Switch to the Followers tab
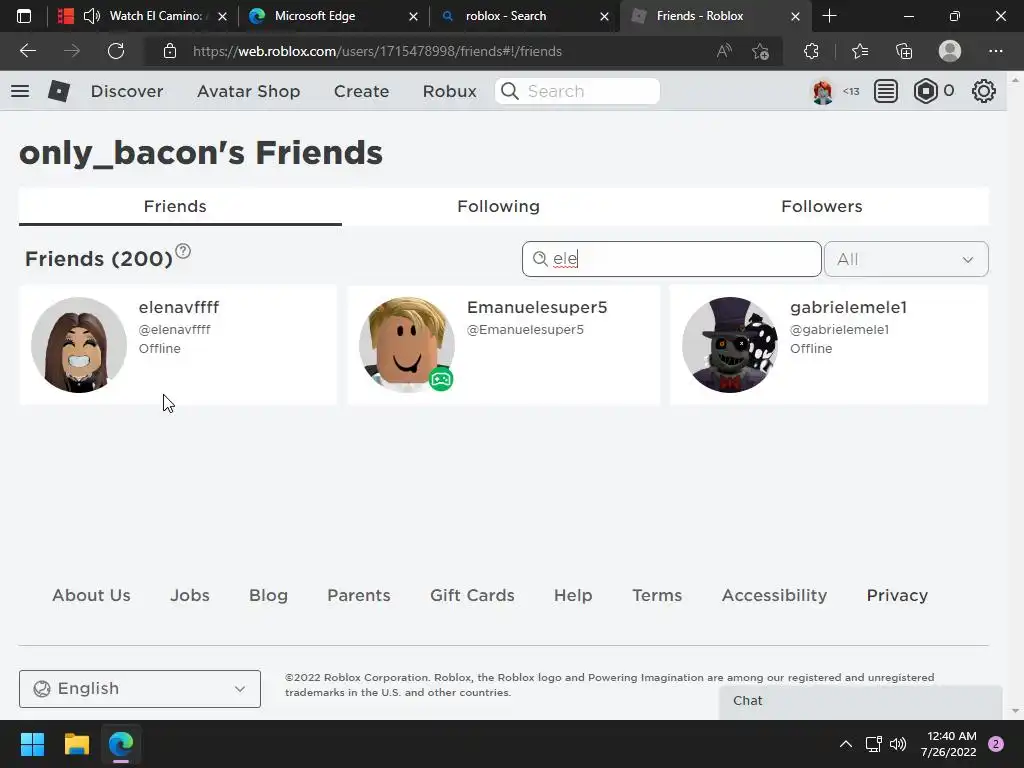The image size is (1024, 768). [822, 206]
